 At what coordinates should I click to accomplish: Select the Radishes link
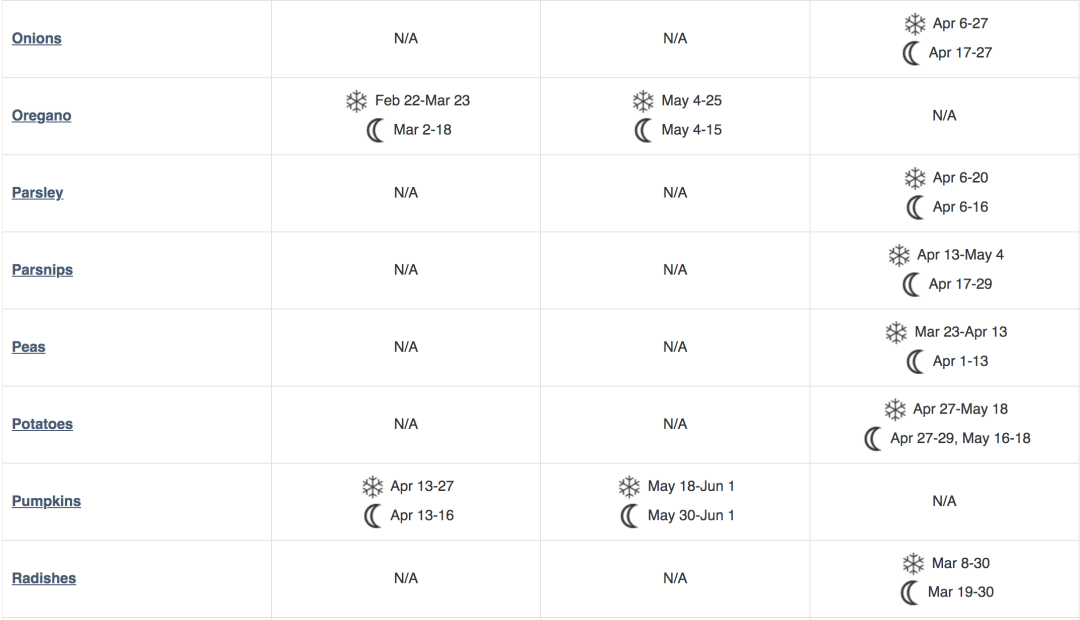coord(44,577)
